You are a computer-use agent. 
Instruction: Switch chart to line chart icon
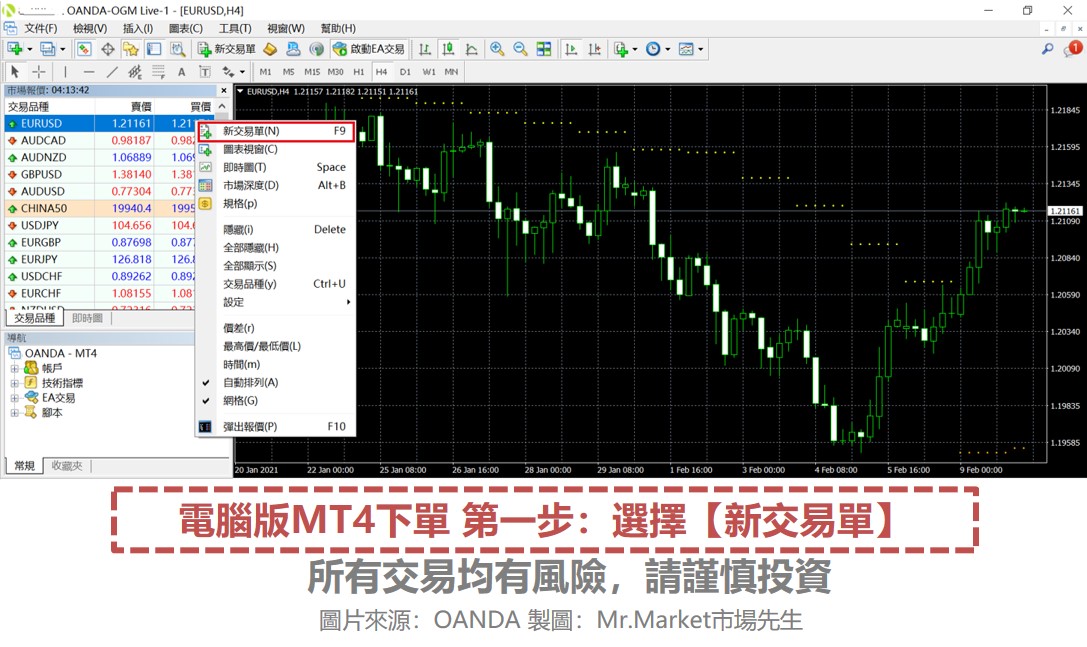[471, 49]
